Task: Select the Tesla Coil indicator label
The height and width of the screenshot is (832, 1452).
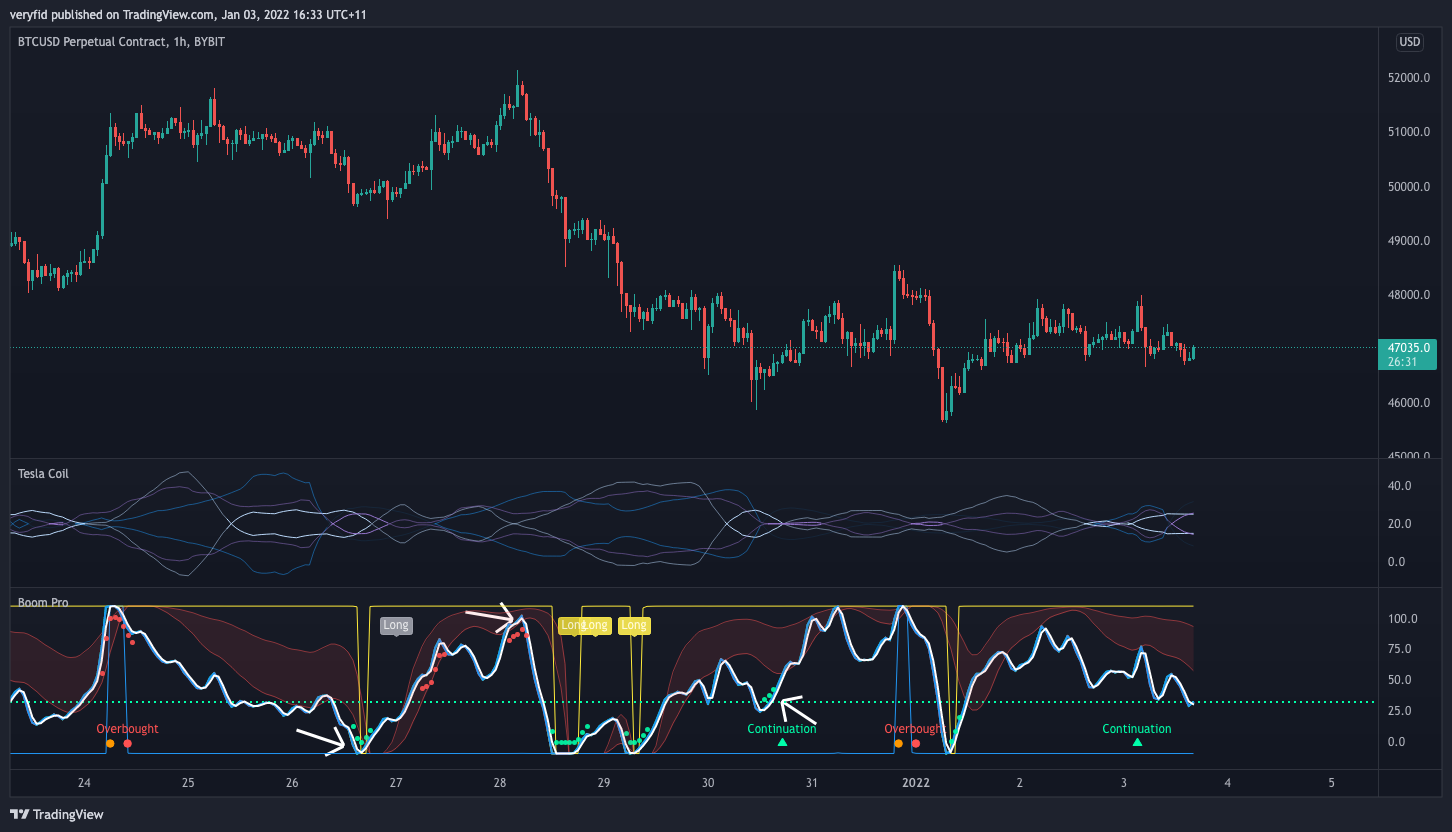Action: [43, 473]
